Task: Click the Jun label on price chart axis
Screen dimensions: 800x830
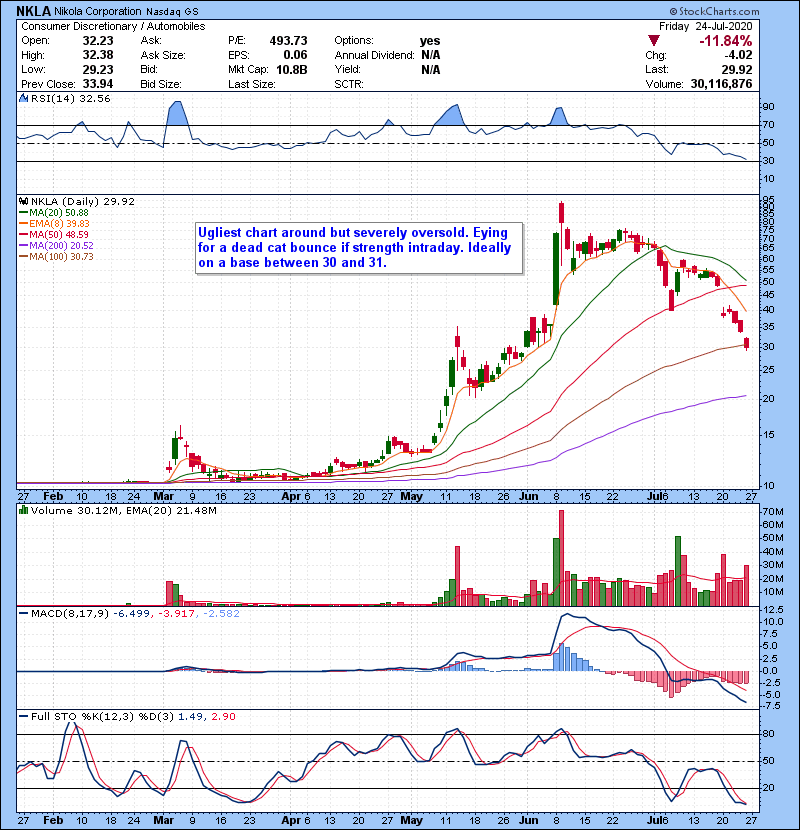Action: [x=528, y=497]
